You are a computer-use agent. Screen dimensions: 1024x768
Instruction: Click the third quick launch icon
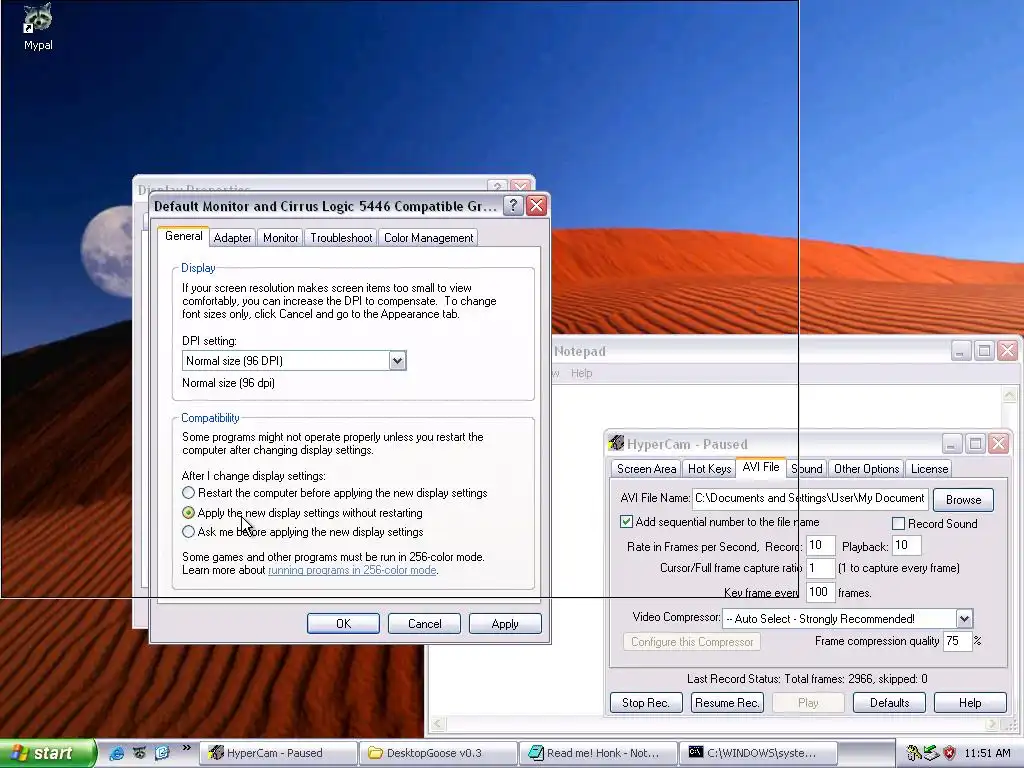(162, 753)
